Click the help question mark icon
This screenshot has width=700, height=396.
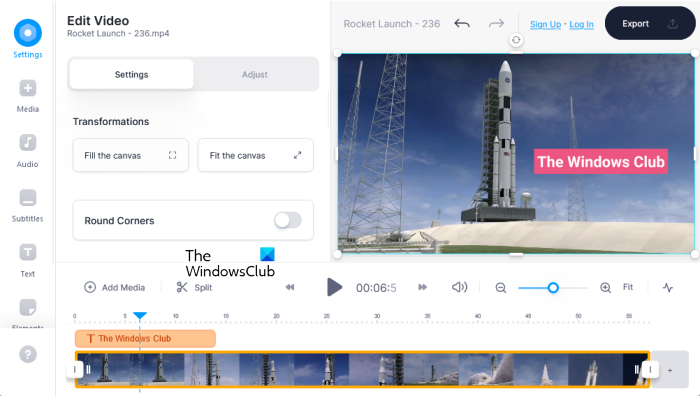(x=28, y=354)
